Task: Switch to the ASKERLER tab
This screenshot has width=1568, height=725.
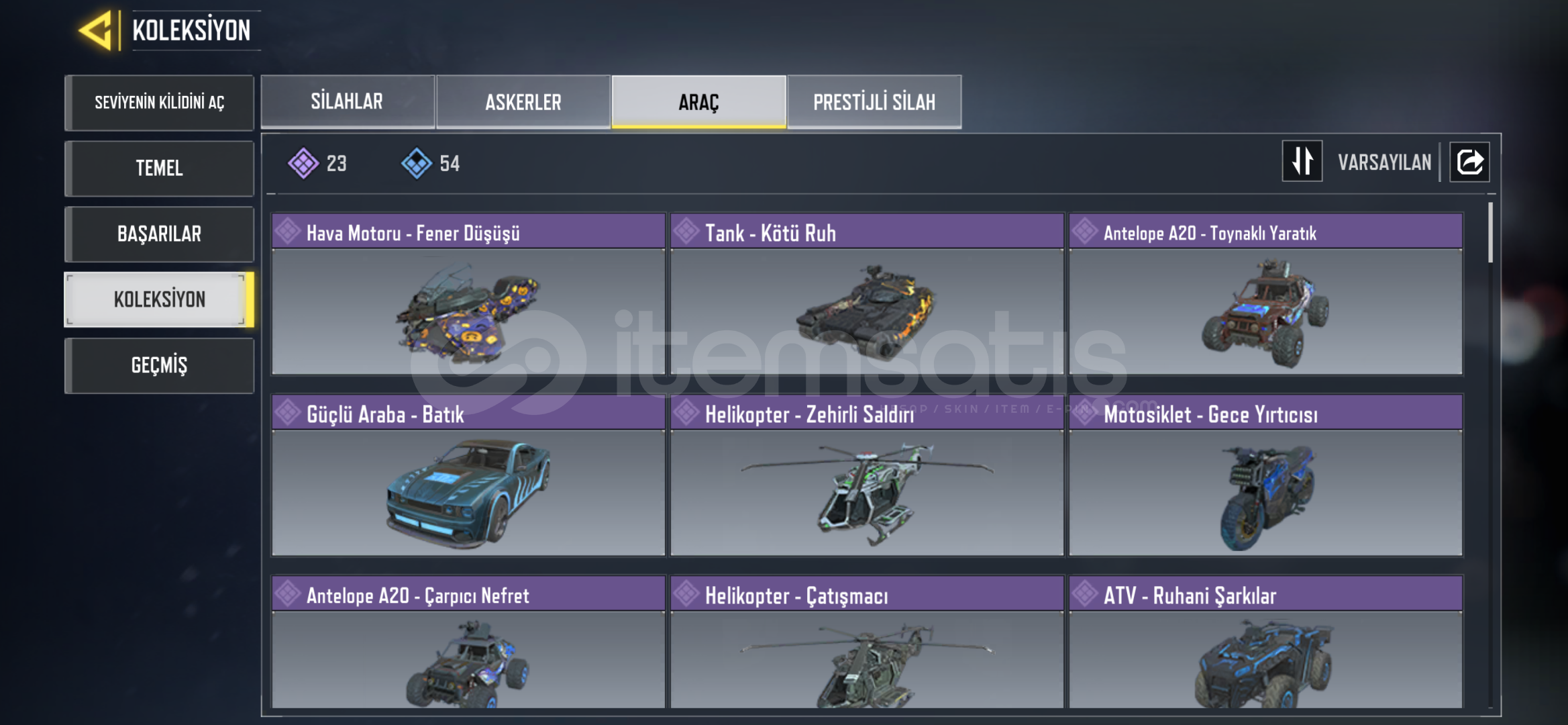Action: point(523,101)
